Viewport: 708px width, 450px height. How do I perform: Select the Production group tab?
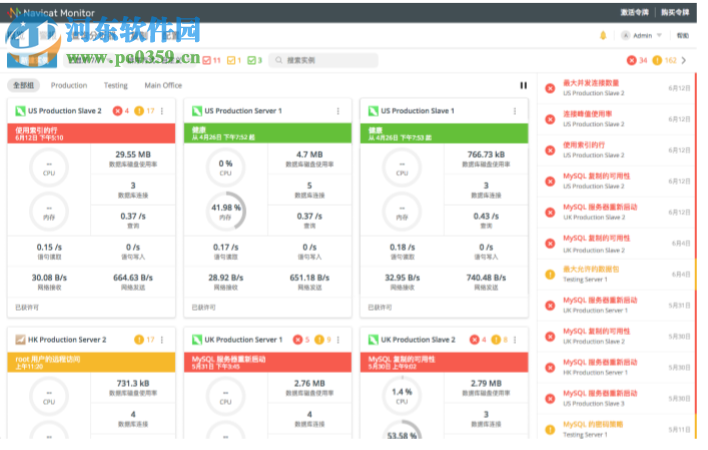69,85
